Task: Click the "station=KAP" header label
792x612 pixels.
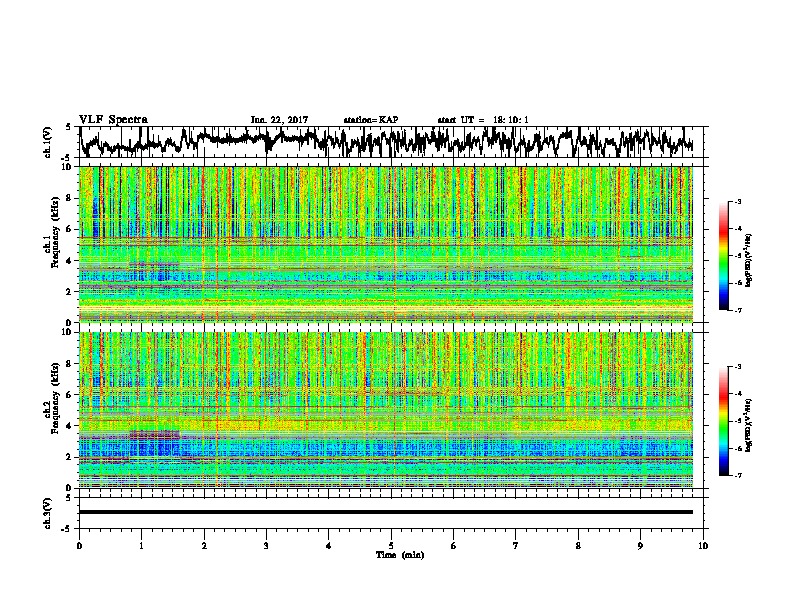Action: pos(371,120)
